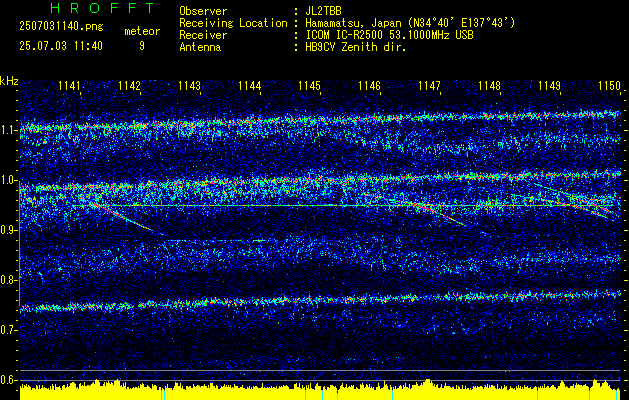Image resolution: width=629 pixels, height=400 pixels.
Task: Click the 1144 time axis marker
Action: (x=250, y=86)
